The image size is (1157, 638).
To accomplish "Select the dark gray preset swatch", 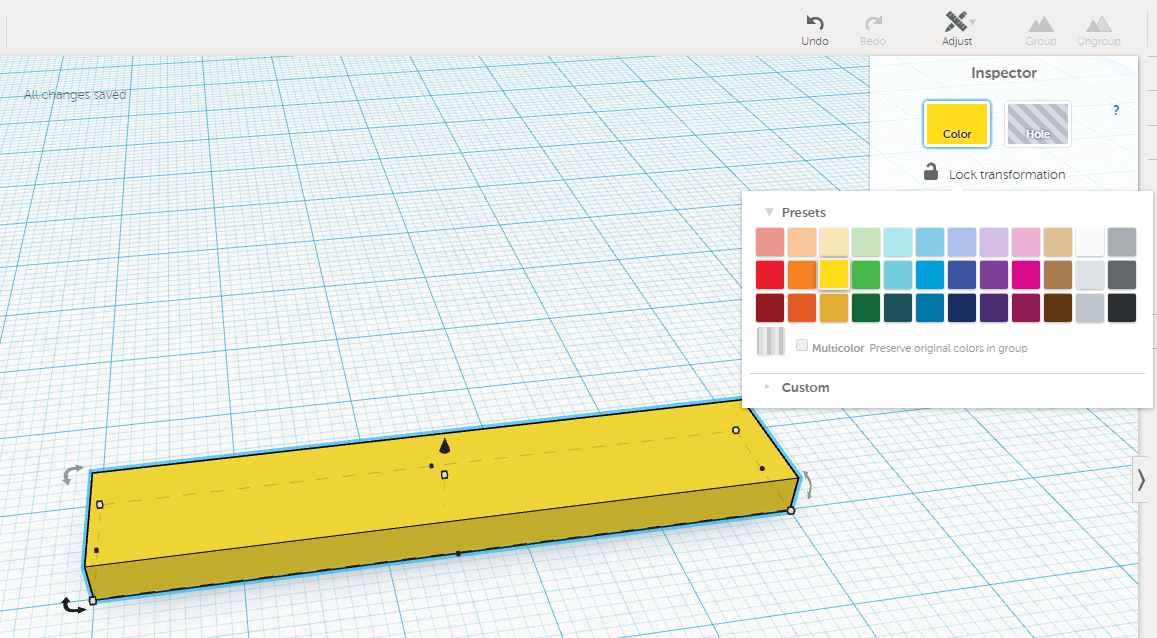I will point(1122,275).
